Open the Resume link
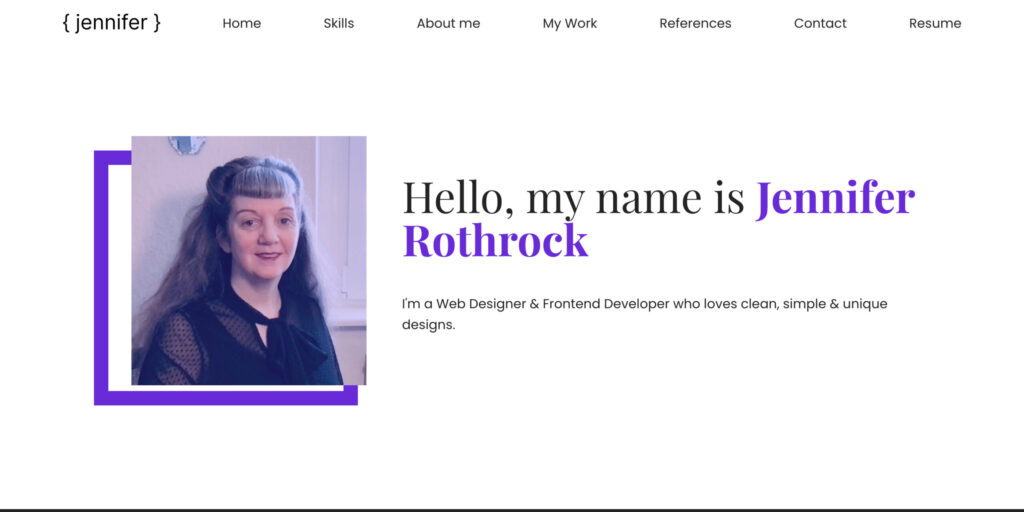Image resolution: width=1024 pixels, height=512 pixels. click(934, 23)
